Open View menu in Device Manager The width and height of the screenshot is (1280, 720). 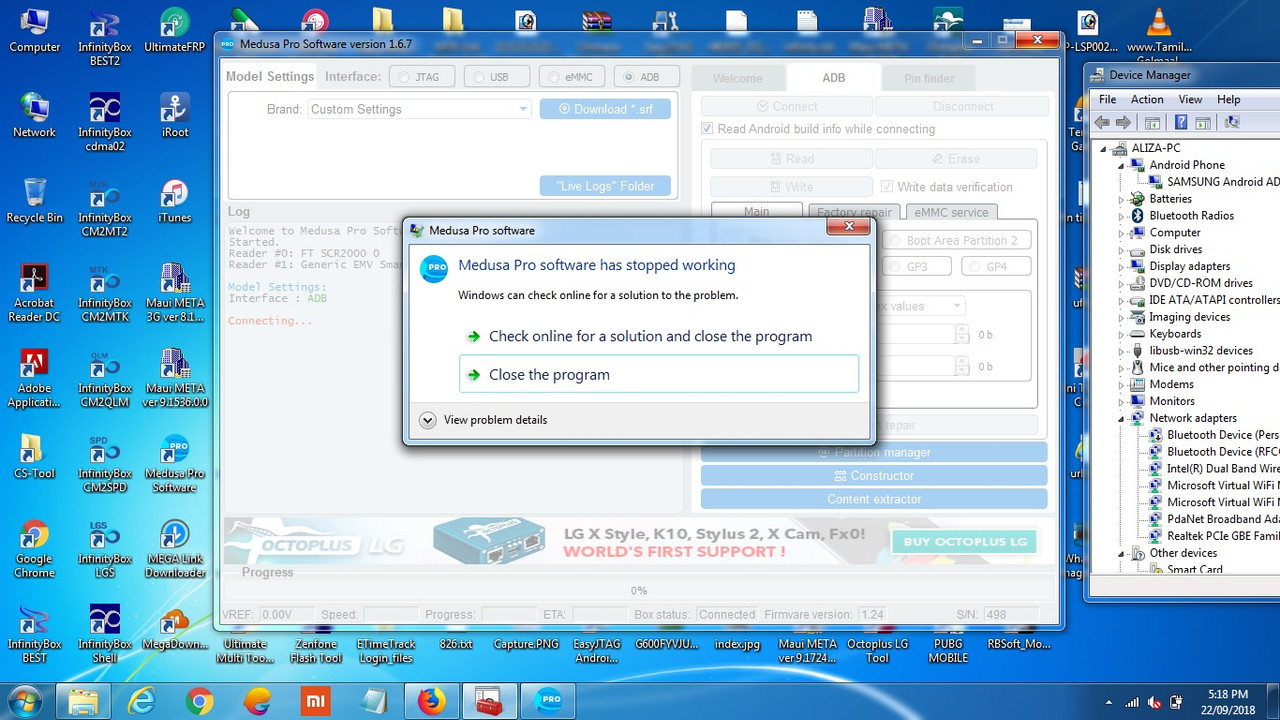coord(1190,99)
